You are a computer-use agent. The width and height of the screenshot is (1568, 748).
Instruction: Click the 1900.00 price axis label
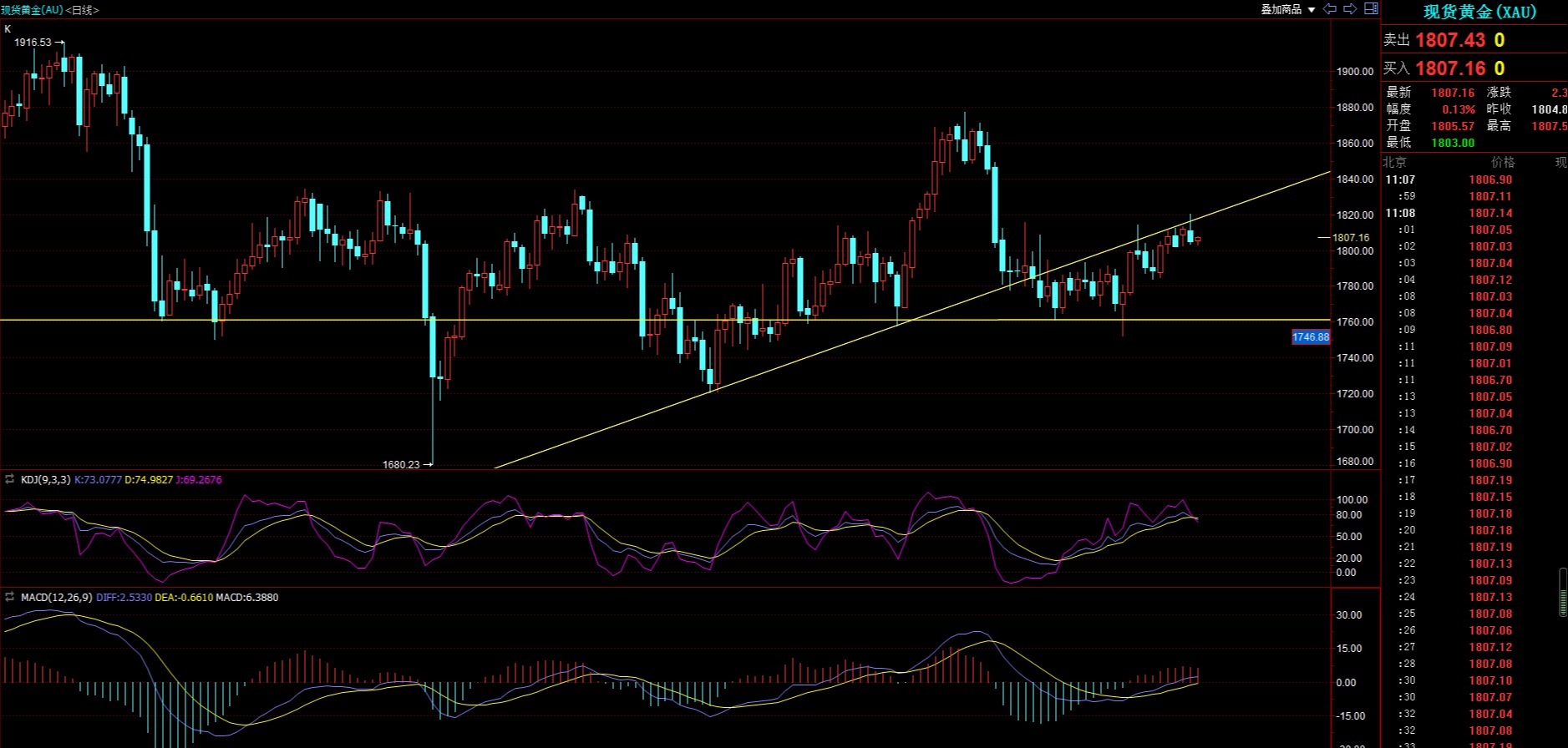(x=1355, y=72)
